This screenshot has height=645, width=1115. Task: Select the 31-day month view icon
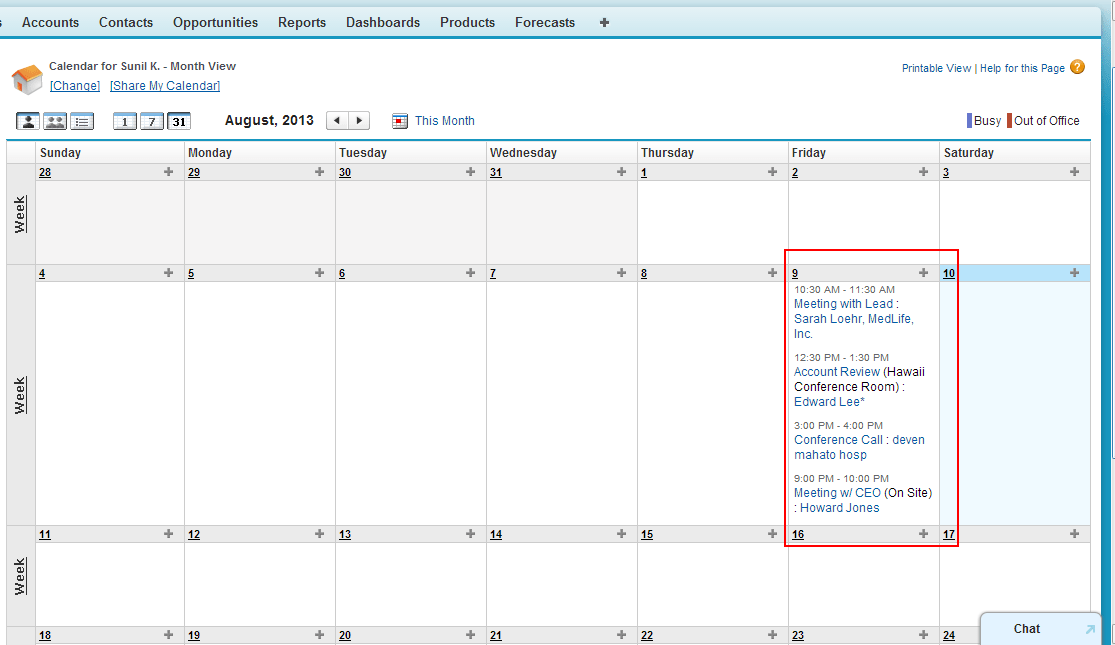(178, 120)
